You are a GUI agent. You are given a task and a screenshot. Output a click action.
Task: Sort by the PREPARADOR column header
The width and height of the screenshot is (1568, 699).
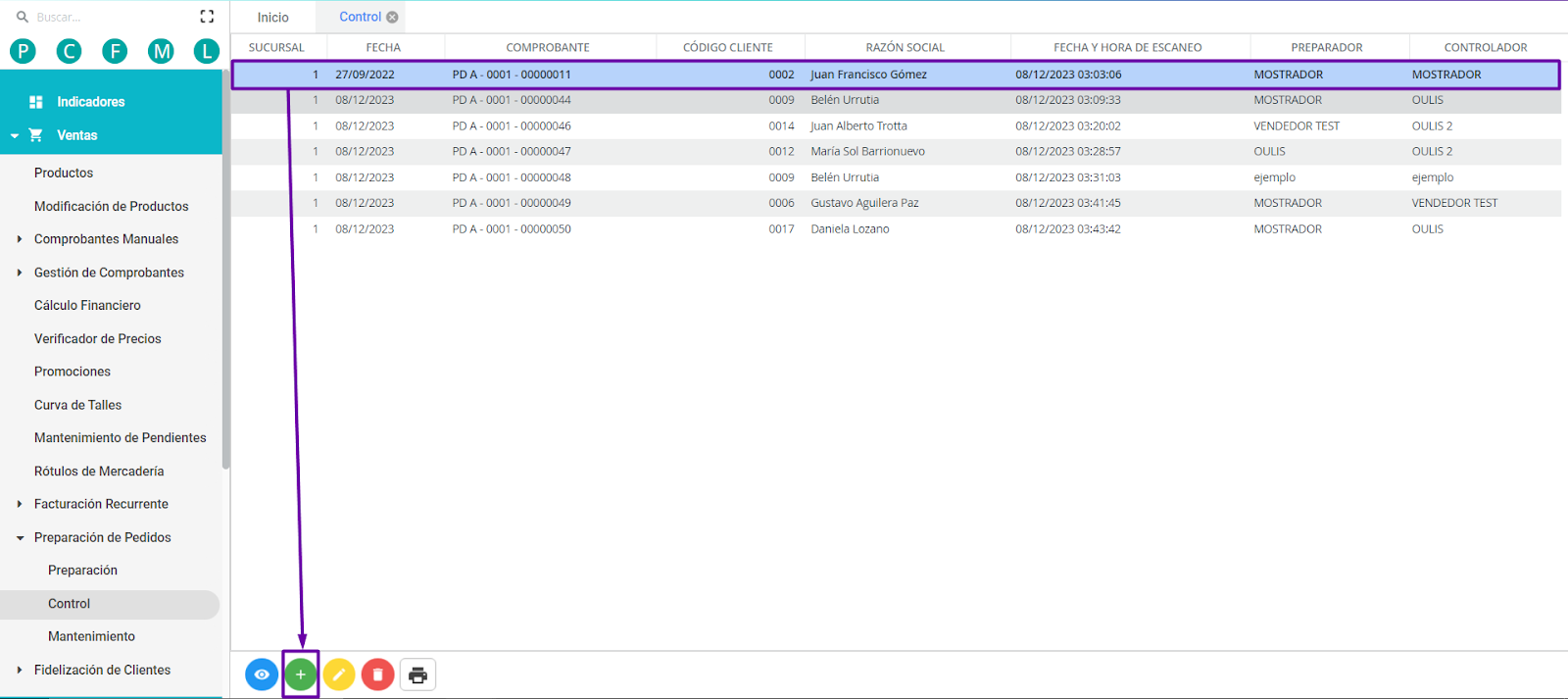1327,47
